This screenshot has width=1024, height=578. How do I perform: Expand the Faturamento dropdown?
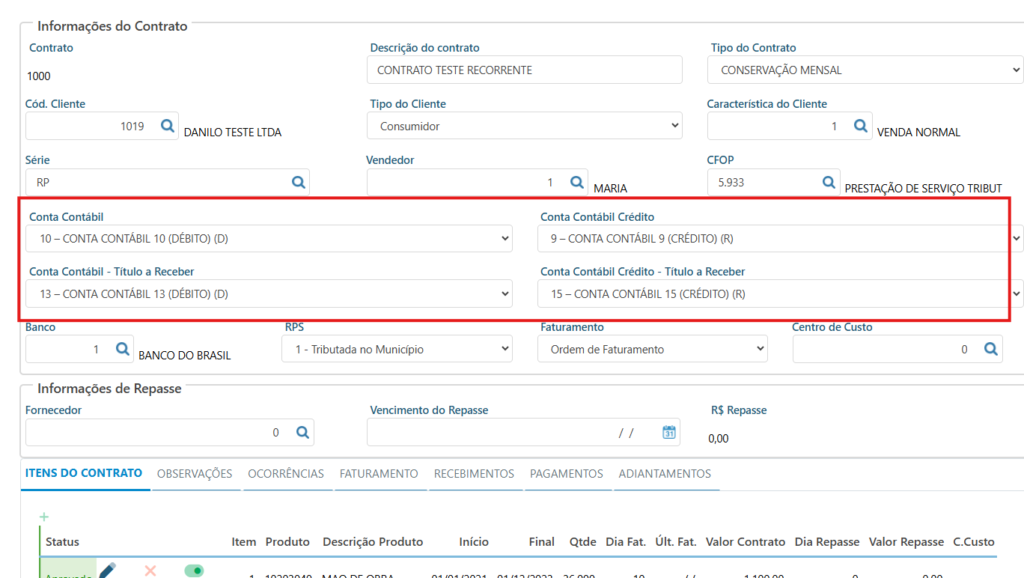[x=652, y=349]
